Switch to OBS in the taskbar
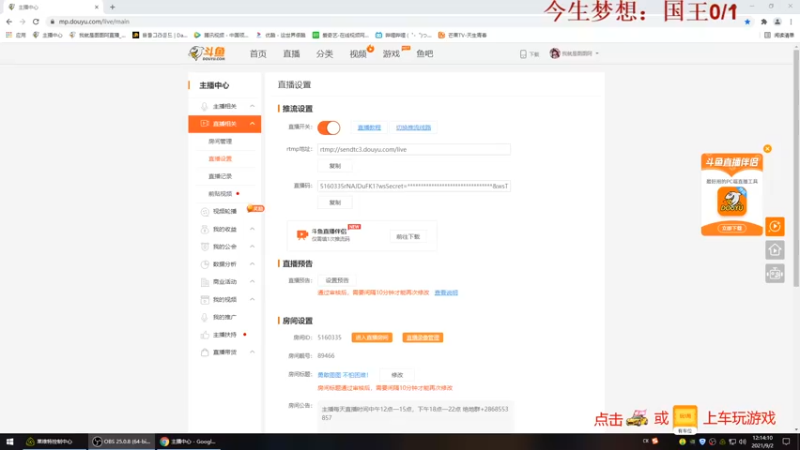 click(121, 442)
